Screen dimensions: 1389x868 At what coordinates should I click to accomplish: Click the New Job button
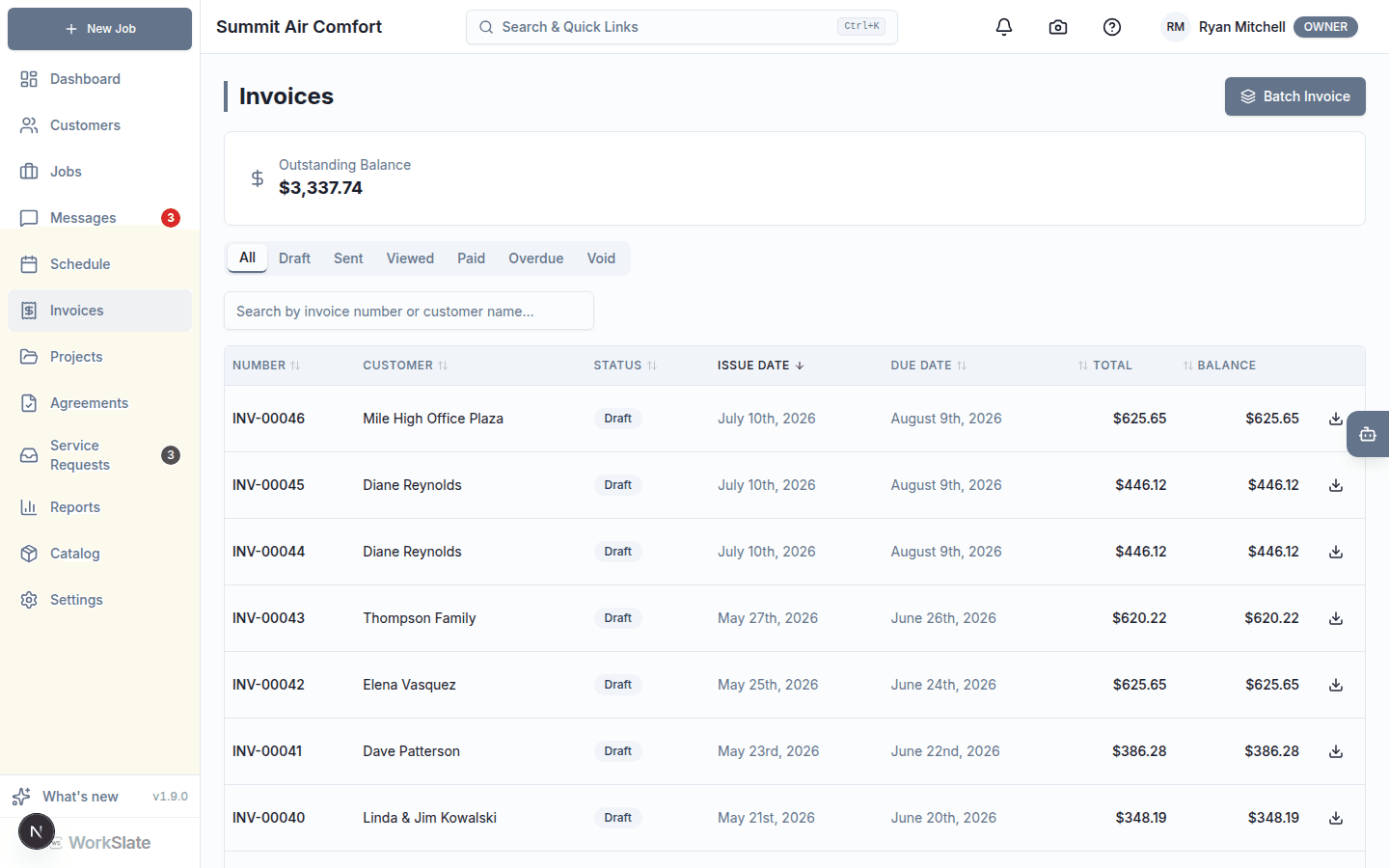100,29
